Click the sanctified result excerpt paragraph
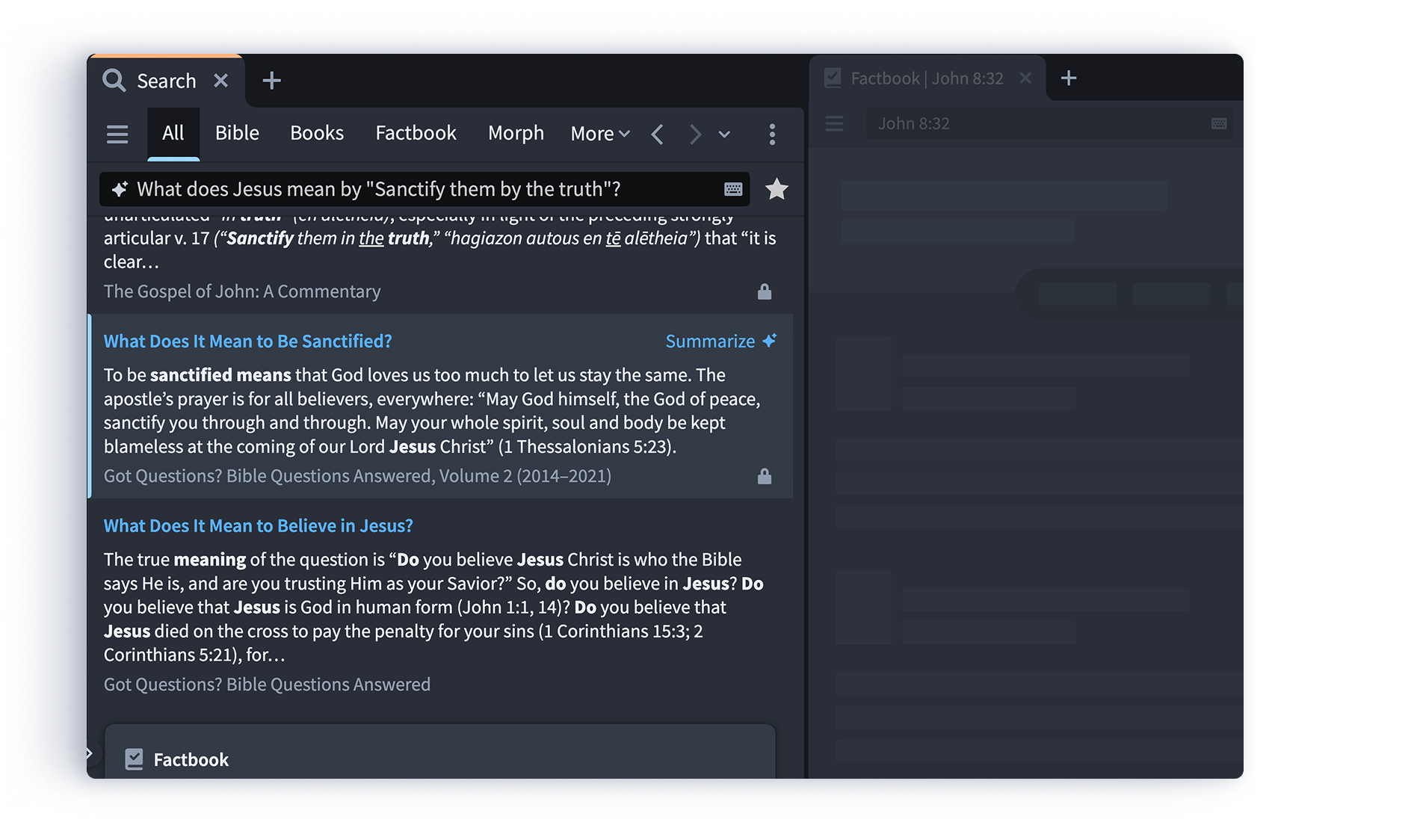Viewport: 1417px width, 840px height. [433, 411]
